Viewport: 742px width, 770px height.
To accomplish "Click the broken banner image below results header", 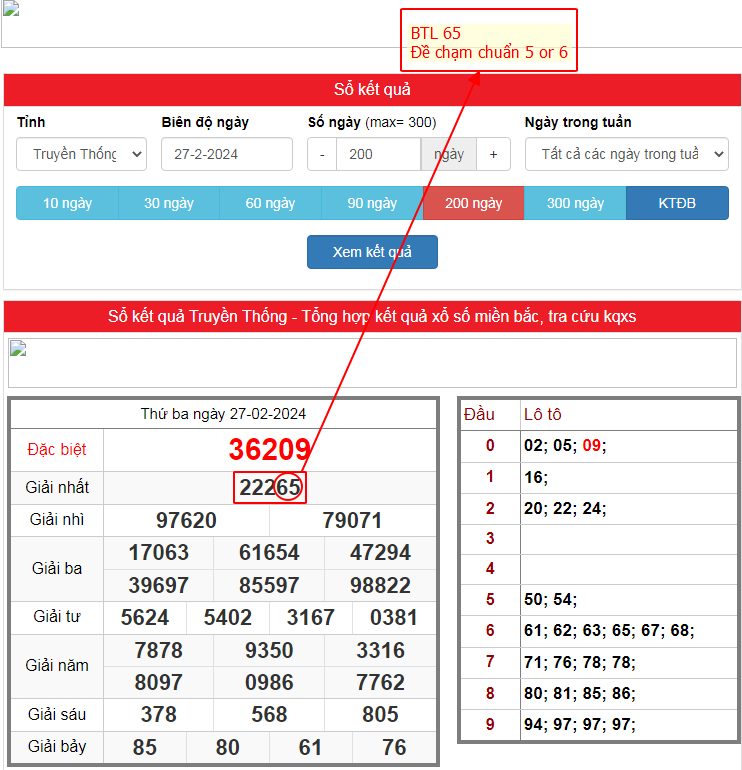I will [x=372, y=362].
